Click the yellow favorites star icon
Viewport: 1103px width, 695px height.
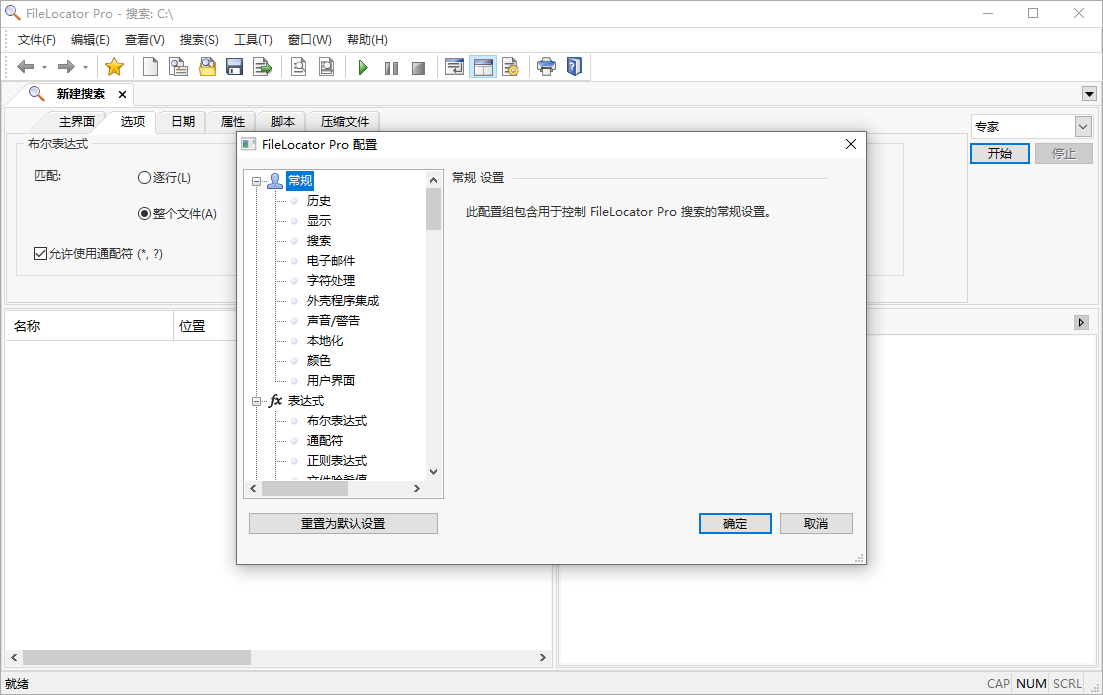(115, 66)
